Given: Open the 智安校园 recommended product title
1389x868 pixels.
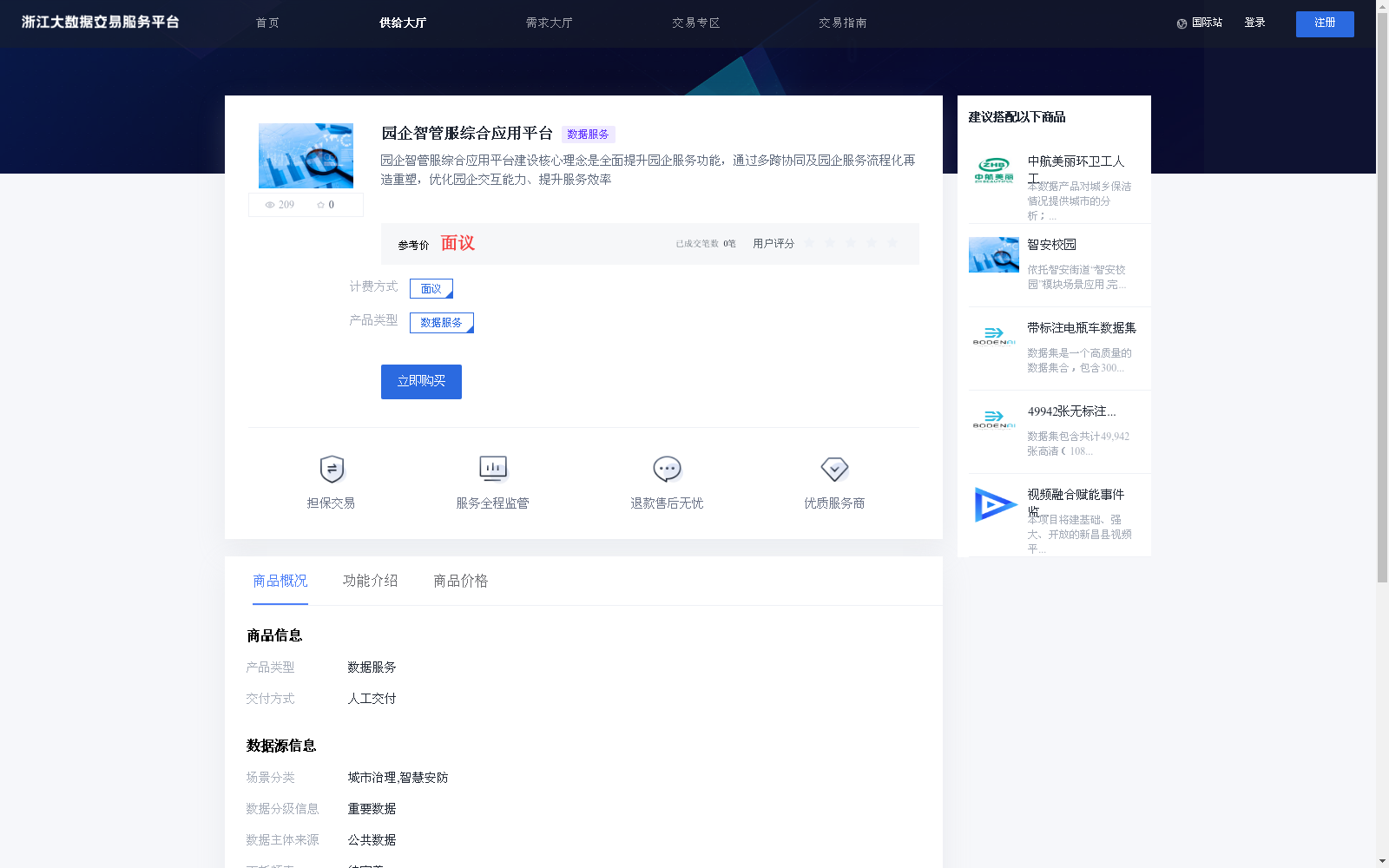Looking at the screenshot, I should (1052, 245).
